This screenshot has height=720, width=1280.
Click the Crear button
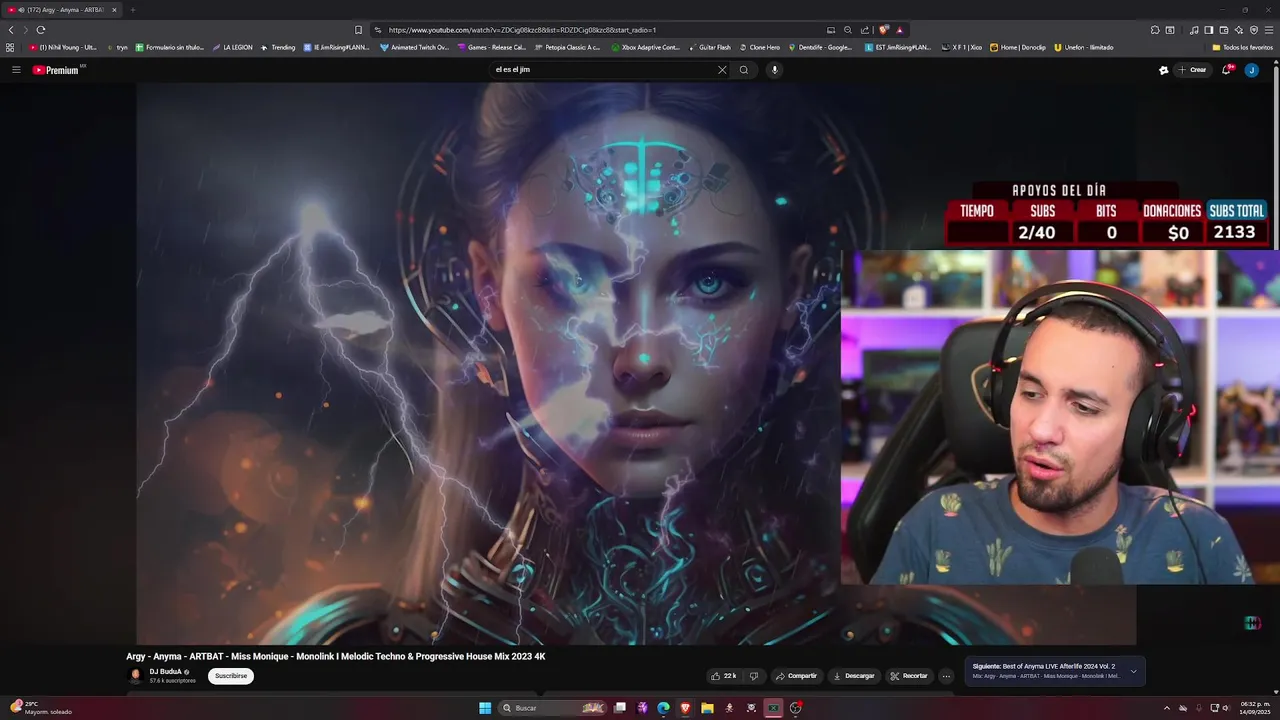(x=1192, y=70)
